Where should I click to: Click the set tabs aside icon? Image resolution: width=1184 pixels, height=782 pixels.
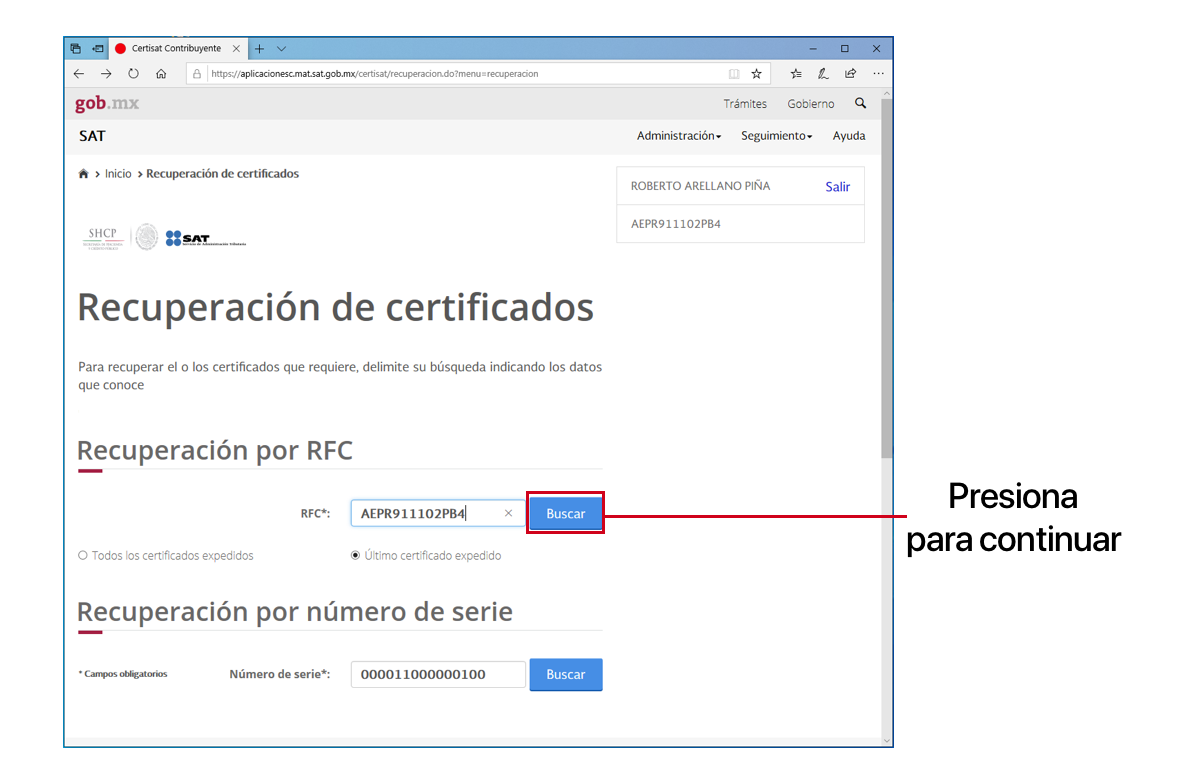(x=98, y=48)
